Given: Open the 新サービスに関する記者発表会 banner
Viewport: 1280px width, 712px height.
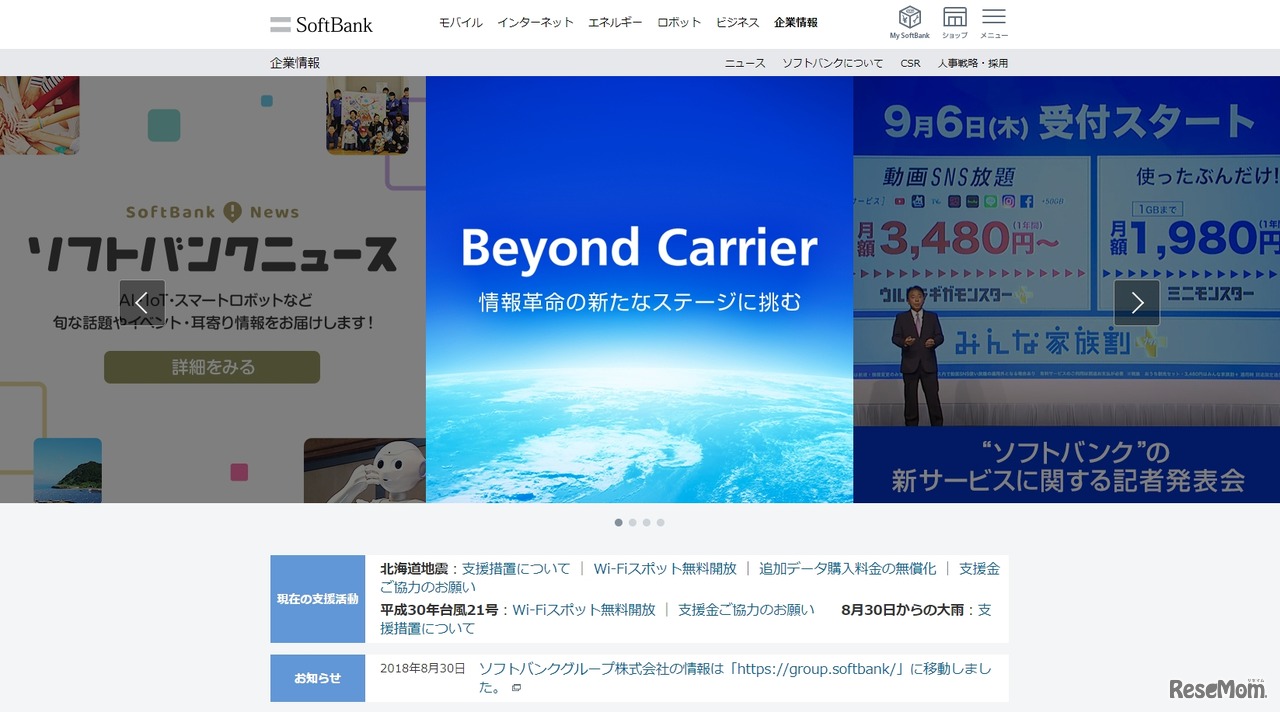Looking at the screenshot, I should tap(1066, 290).
